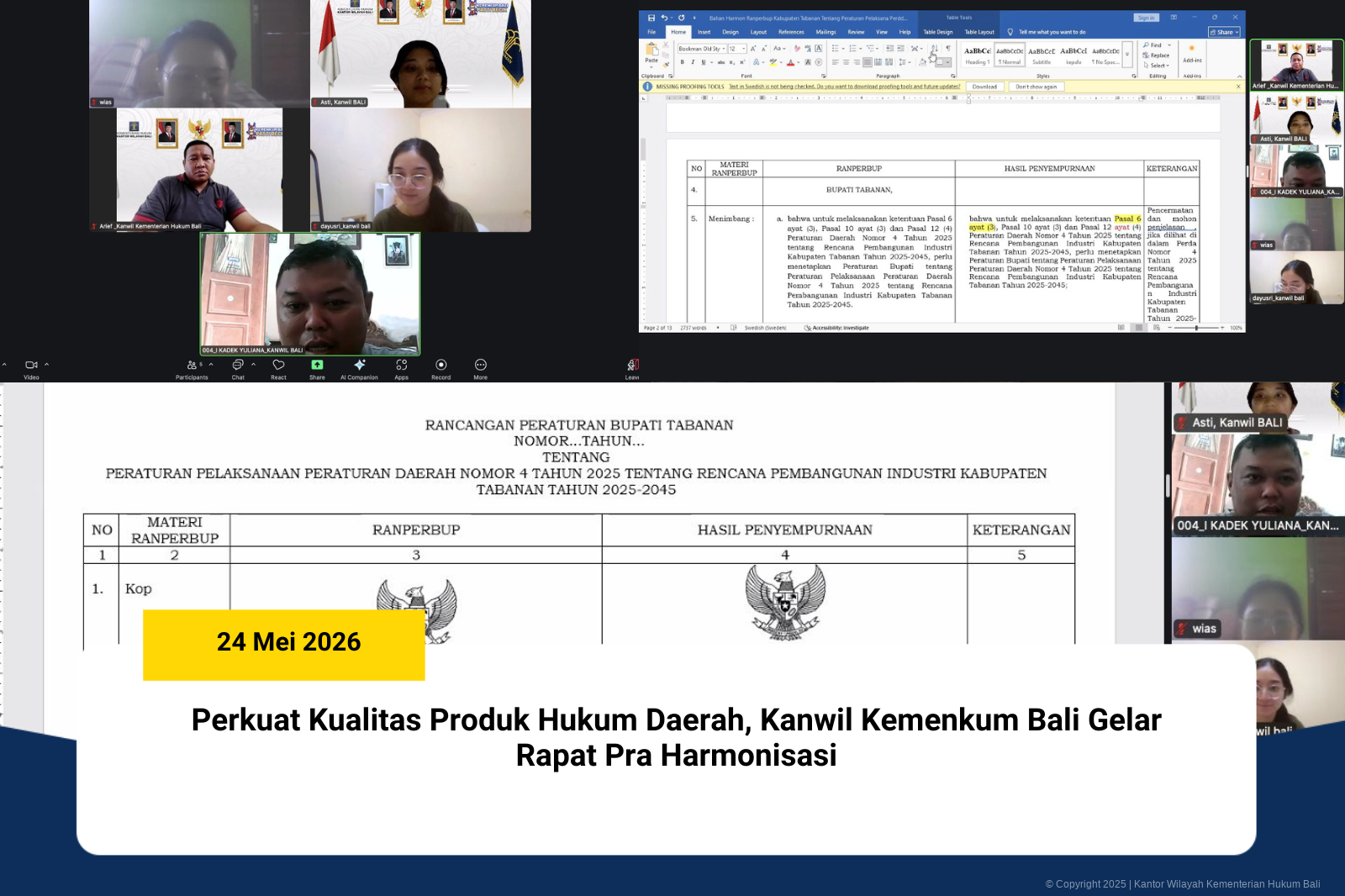Viewport: 1345px width, 896px height.
Task: Toggle Strikethrough formatting in Word
Action: 721,62
